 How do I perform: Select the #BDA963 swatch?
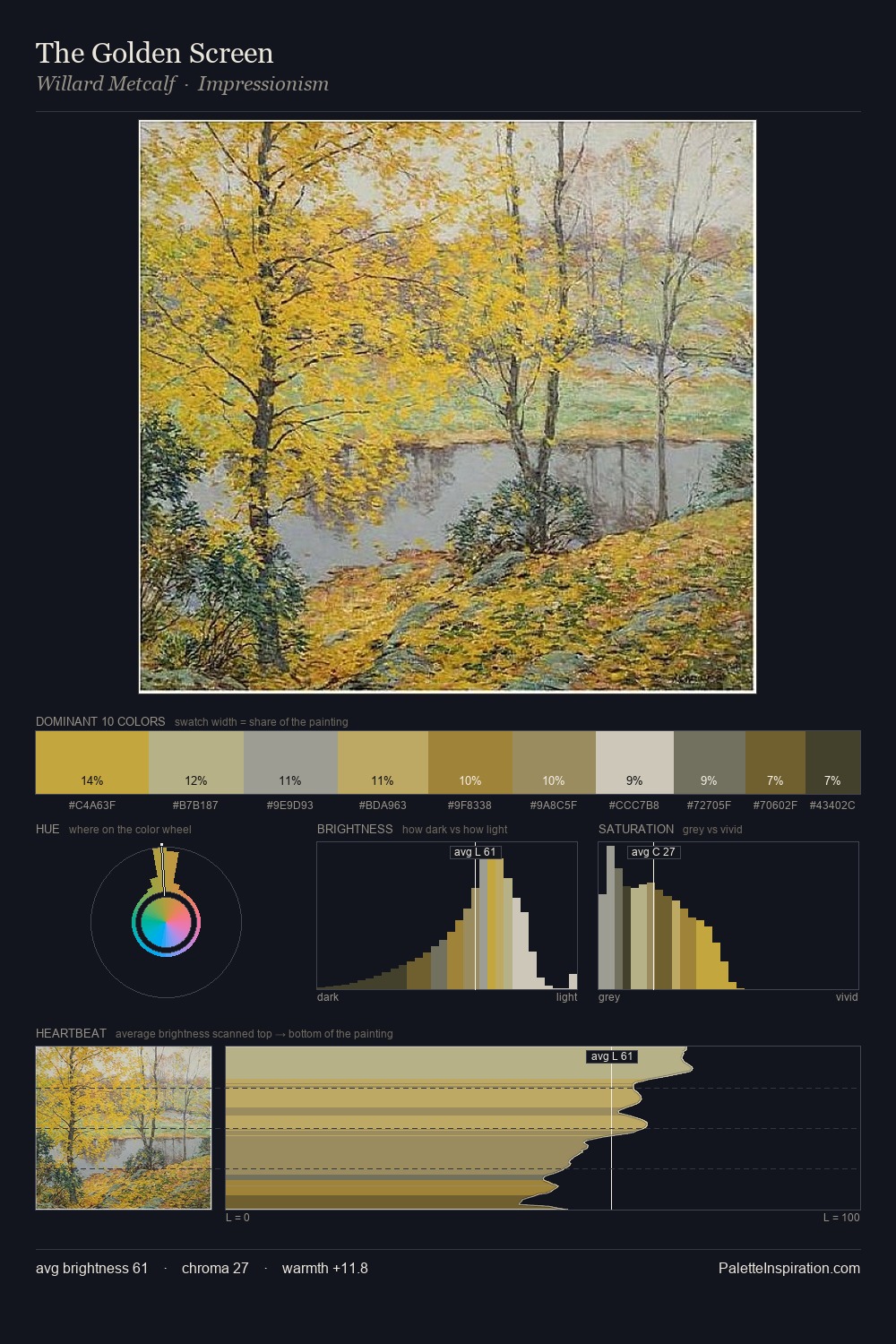pos(383,762)
